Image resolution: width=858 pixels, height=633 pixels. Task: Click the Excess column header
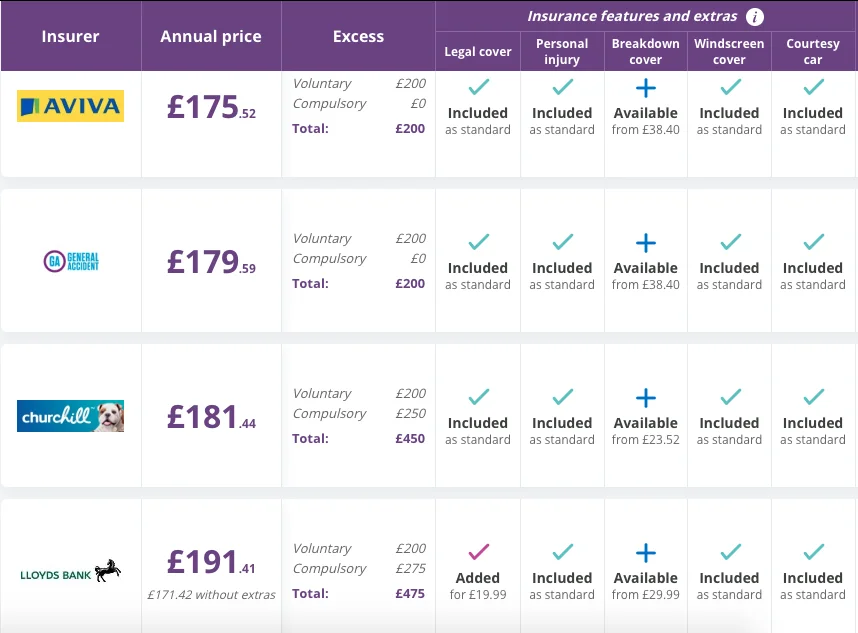coord(358,36)
